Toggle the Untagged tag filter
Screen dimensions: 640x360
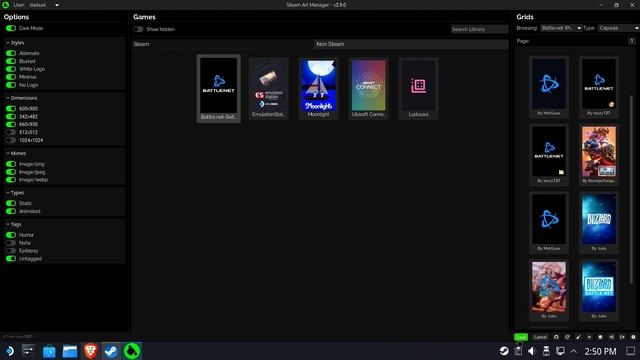[x=11, y=258]
